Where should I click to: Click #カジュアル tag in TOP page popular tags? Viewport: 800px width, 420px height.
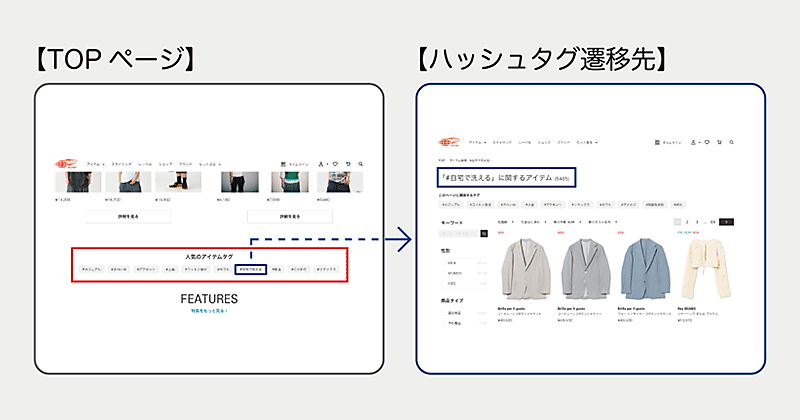92,269
